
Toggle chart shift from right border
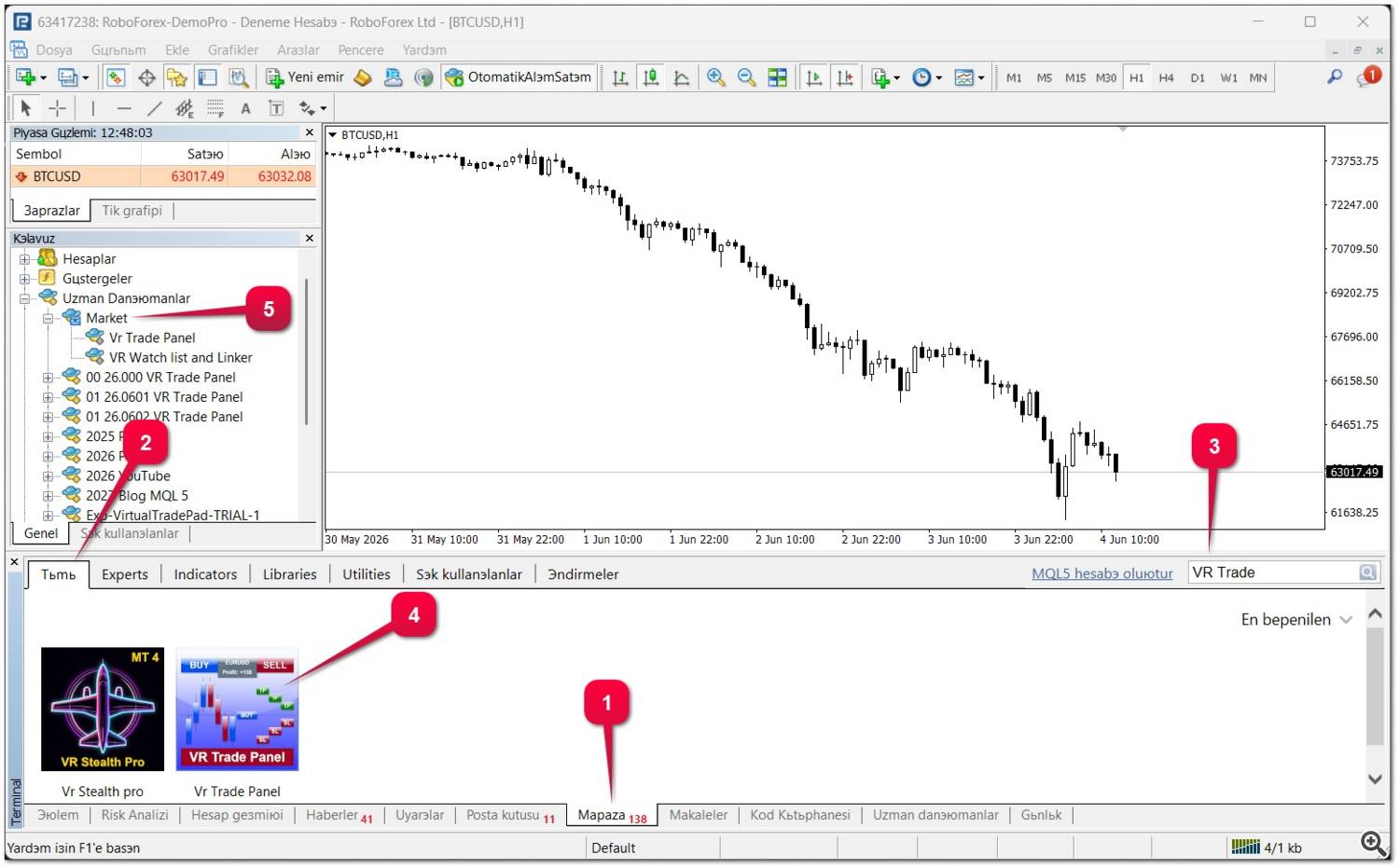tap(845, 77)
